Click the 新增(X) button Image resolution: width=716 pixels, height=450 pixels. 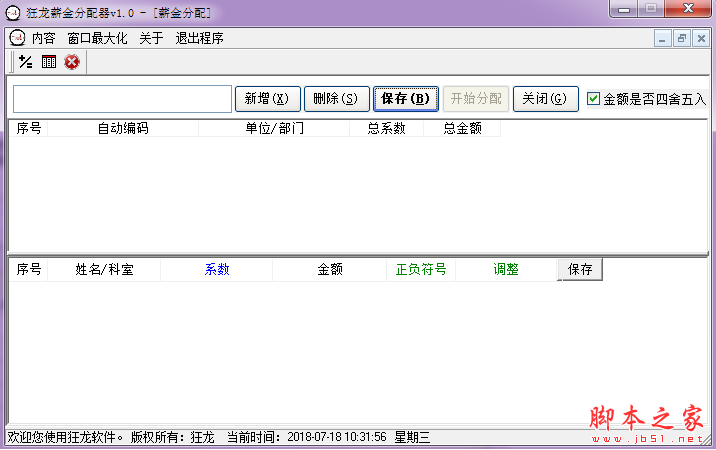[x=268, y=99]
